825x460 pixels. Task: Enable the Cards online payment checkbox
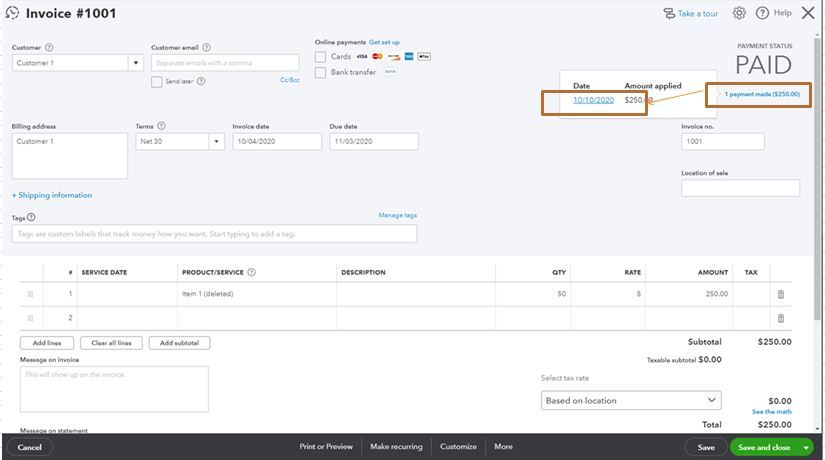tap(320, 56)
